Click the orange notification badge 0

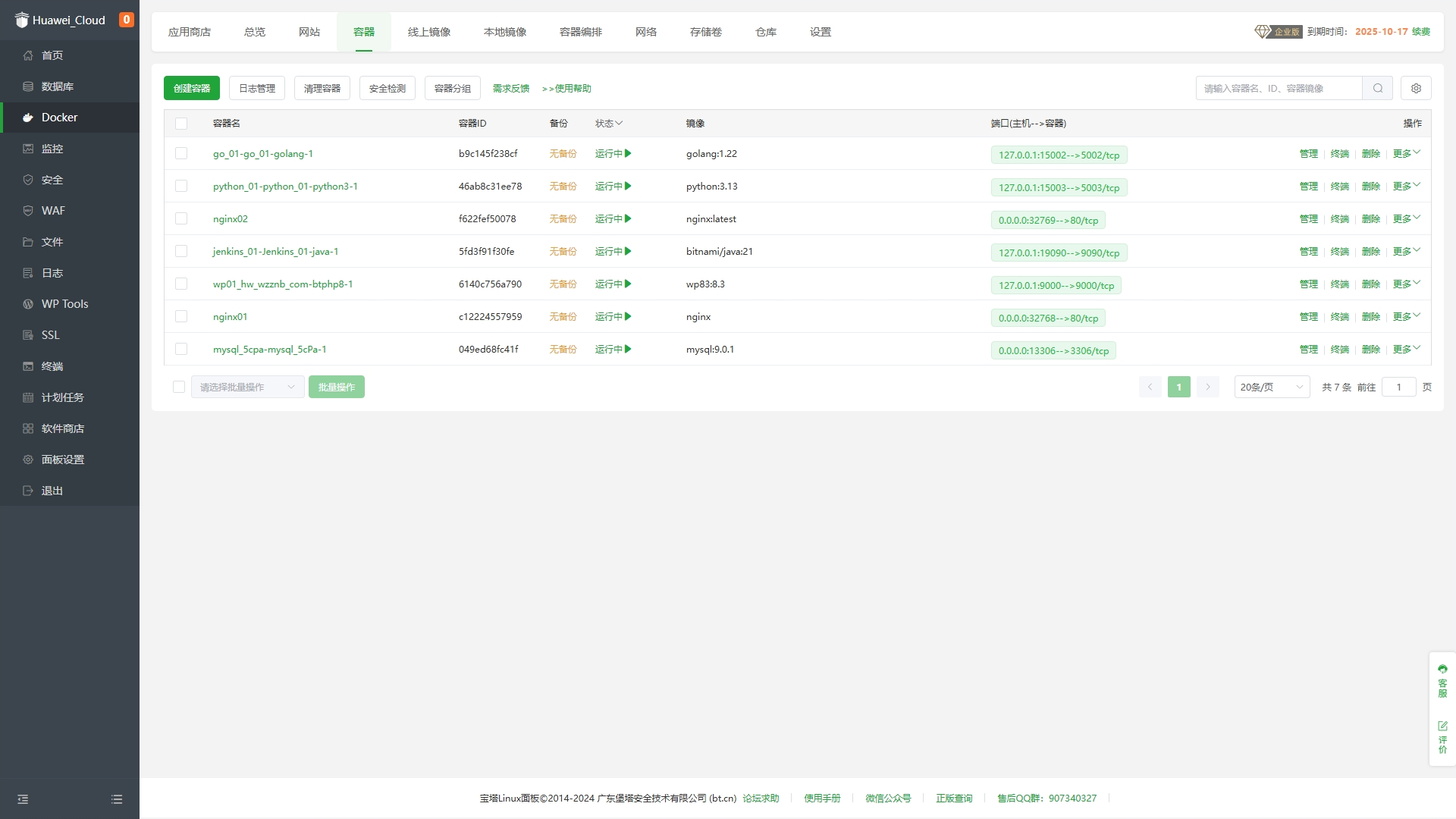point(127,20)
